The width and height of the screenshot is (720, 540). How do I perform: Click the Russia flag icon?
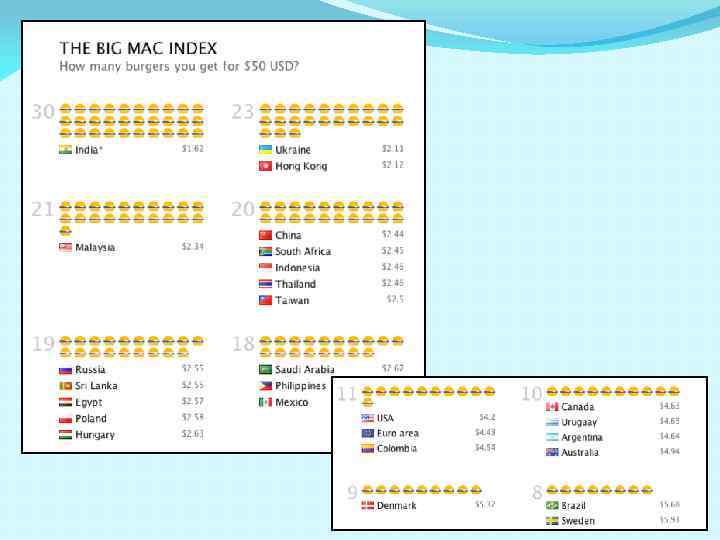(x=65, y=370)
